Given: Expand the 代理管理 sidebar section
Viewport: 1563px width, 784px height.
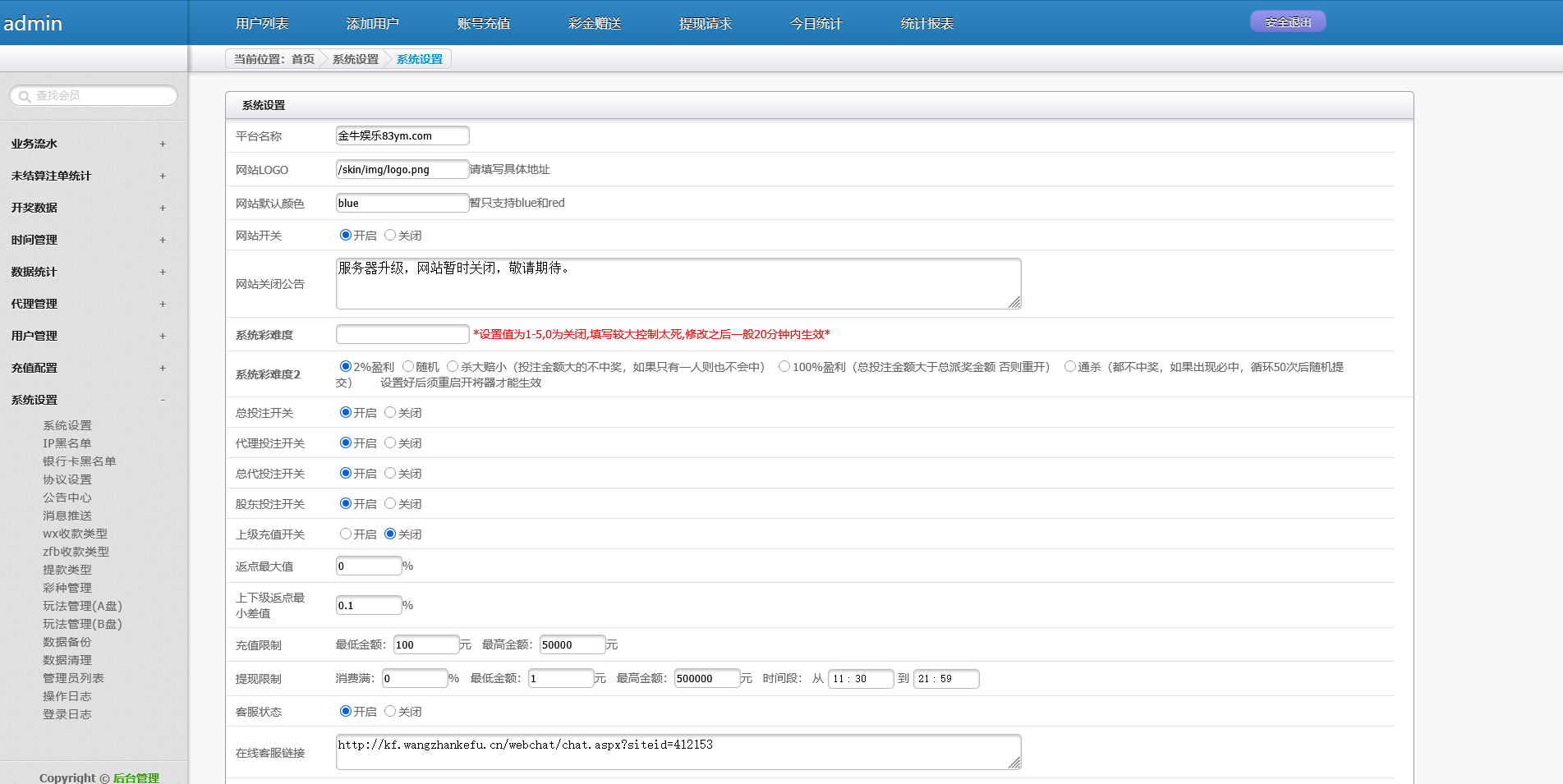Looking at the screenshot, I should (x=89, y=304).
